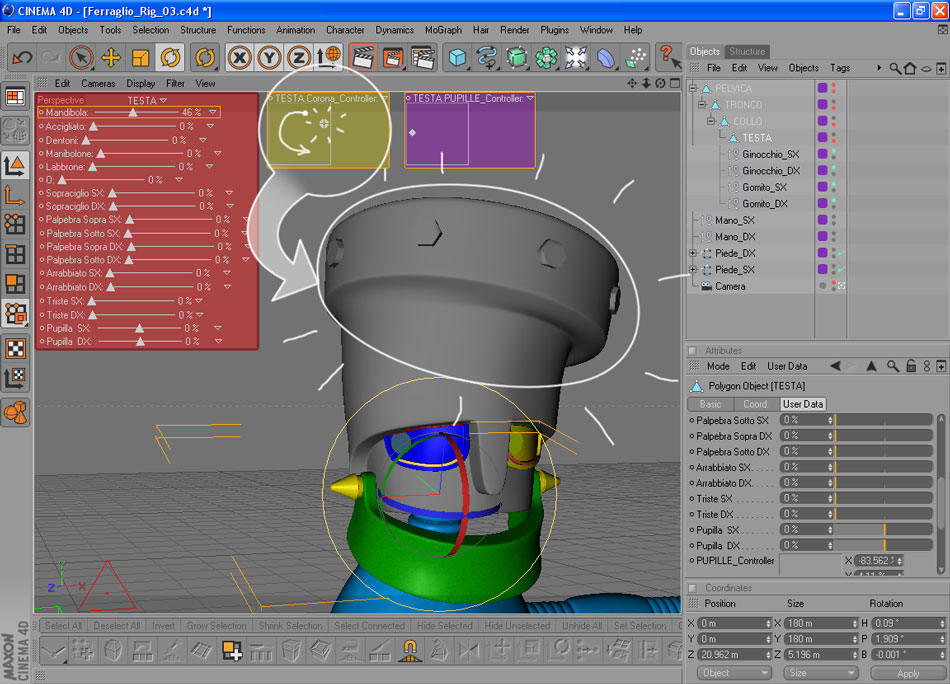Image resolution: width=950 pixels, height=684 pixels.
Task: Click the Grow Selection button
Action: point(216,626)
